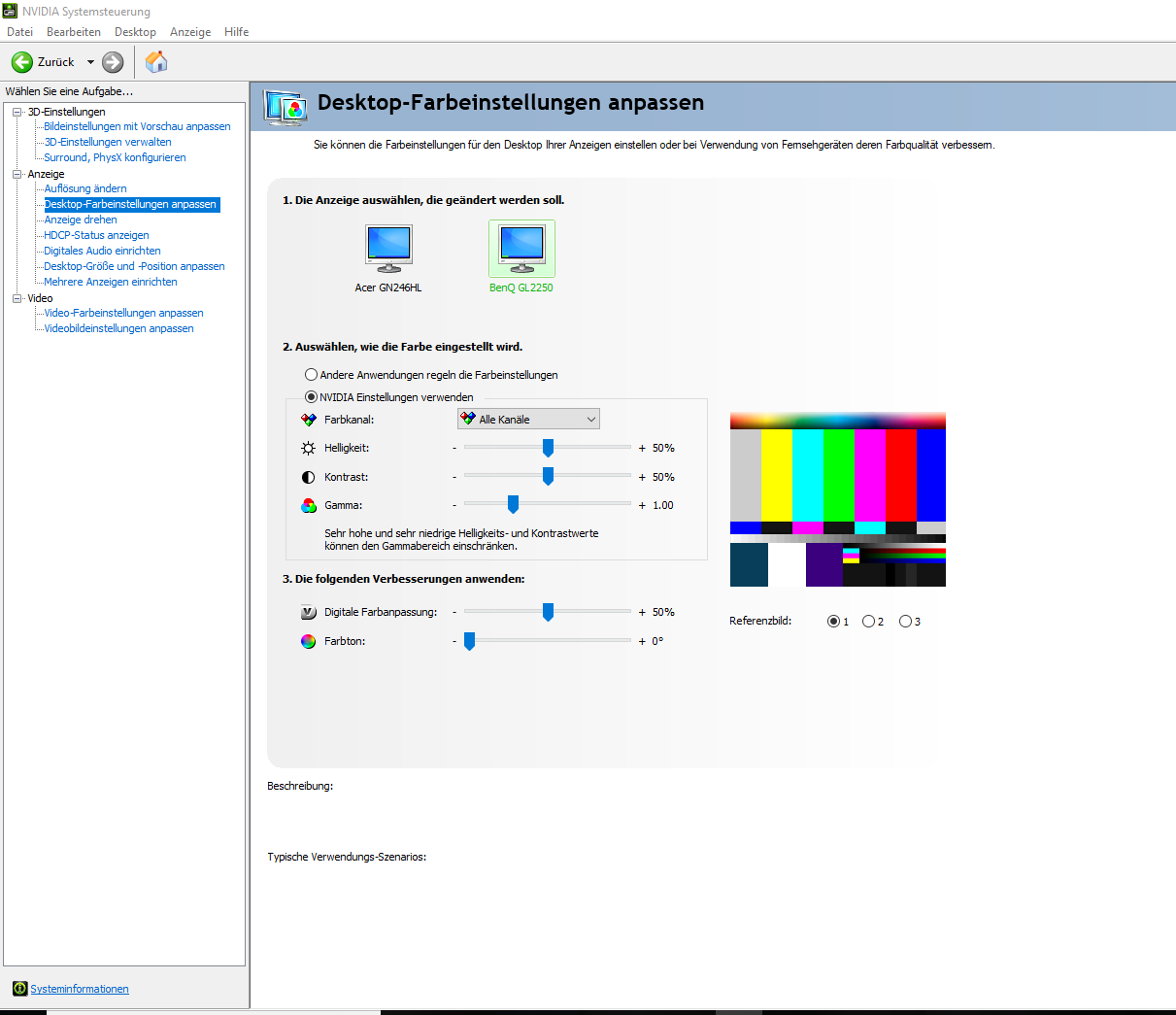Open 'Desktop-Größe und -Position anpassen'
1176x1015 pixels.
pos(134,266)
